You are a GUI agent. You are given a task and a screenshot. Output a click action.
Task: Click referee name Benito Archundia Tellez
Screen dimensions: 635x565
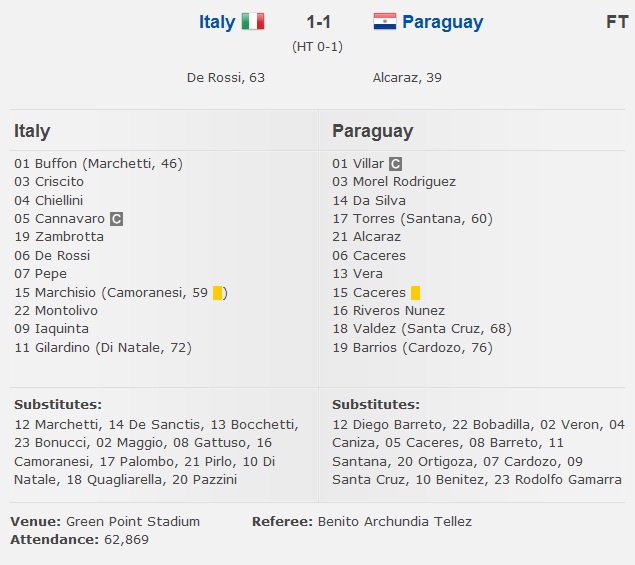tap(394, 521)
